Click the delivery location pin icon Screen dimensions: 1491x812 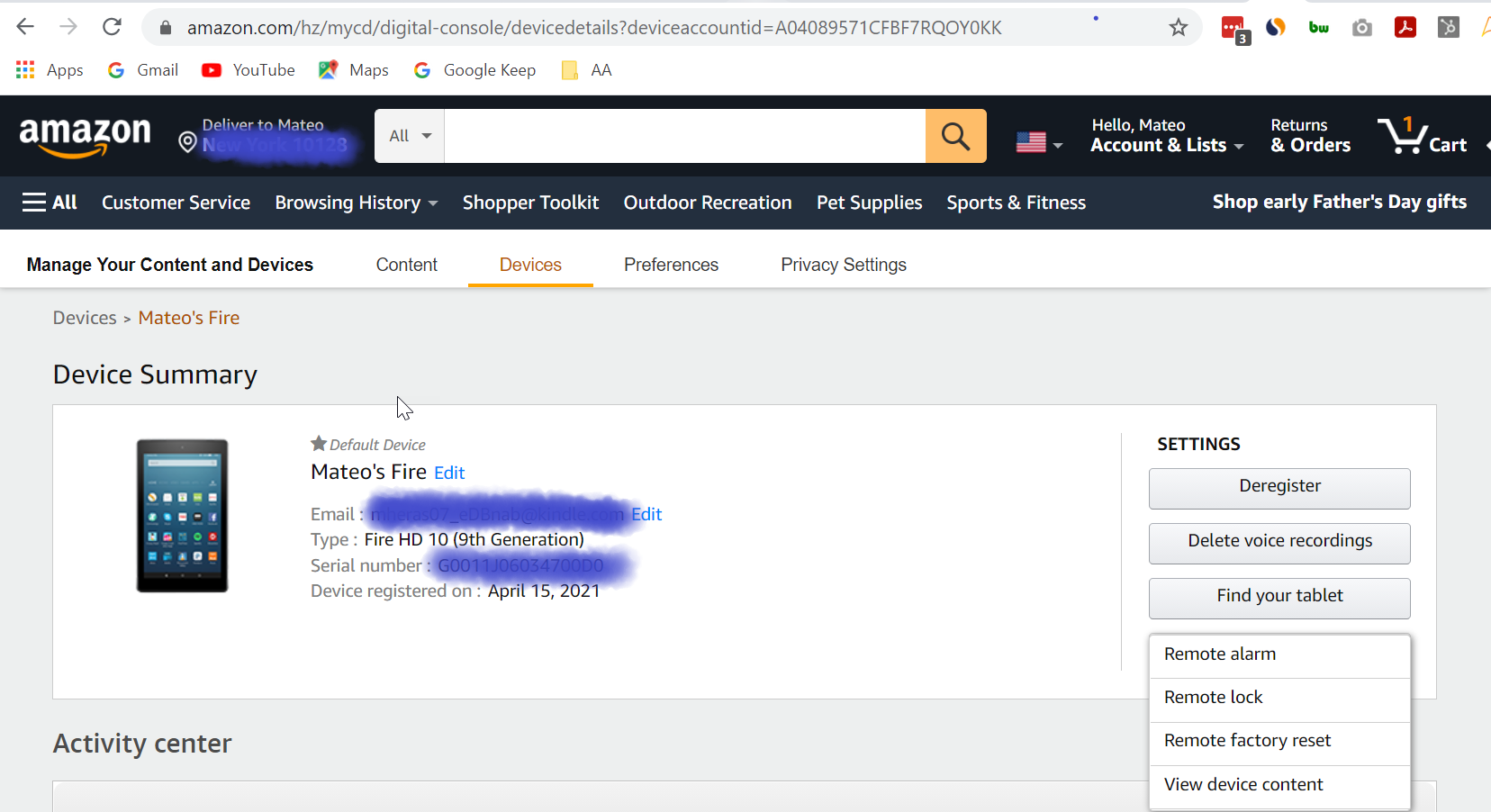coord(187,142)
